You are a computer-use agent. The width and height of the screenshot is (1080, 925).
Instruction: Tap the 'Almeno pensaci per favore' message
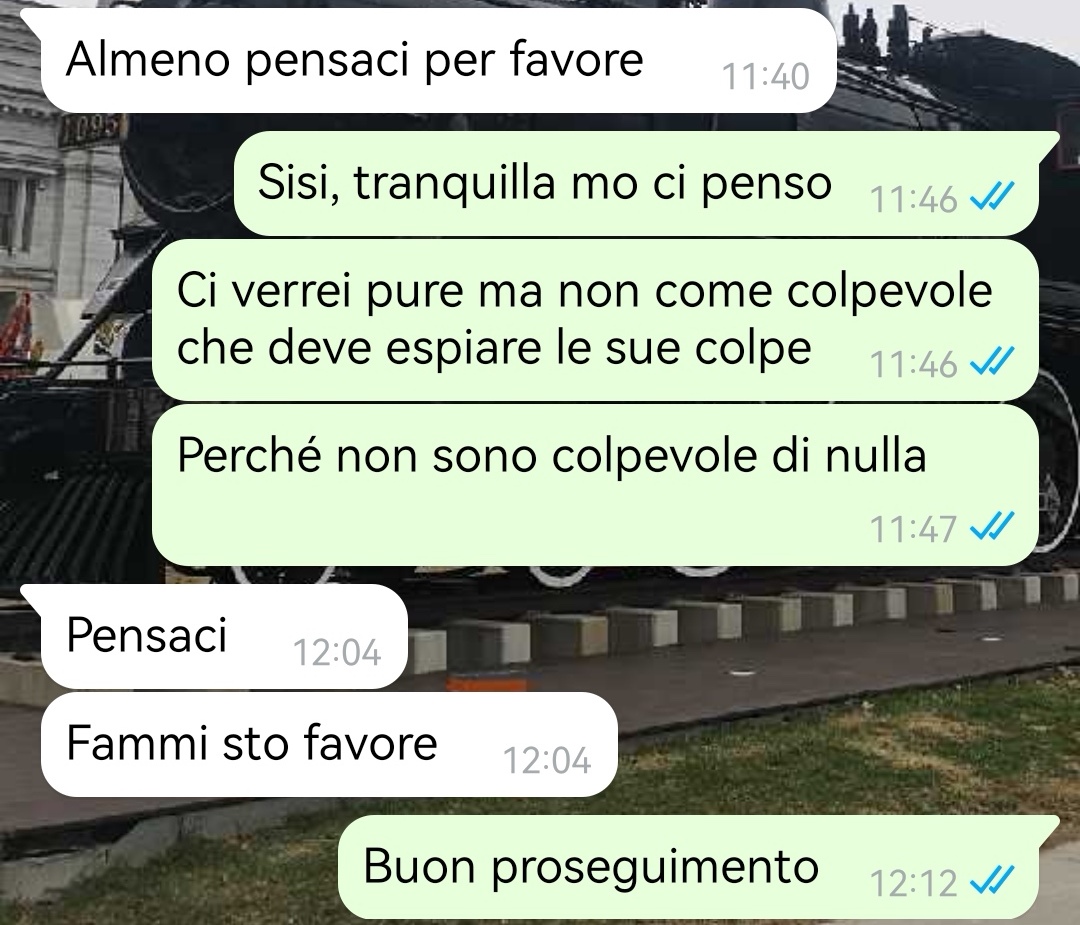point(438,61)
